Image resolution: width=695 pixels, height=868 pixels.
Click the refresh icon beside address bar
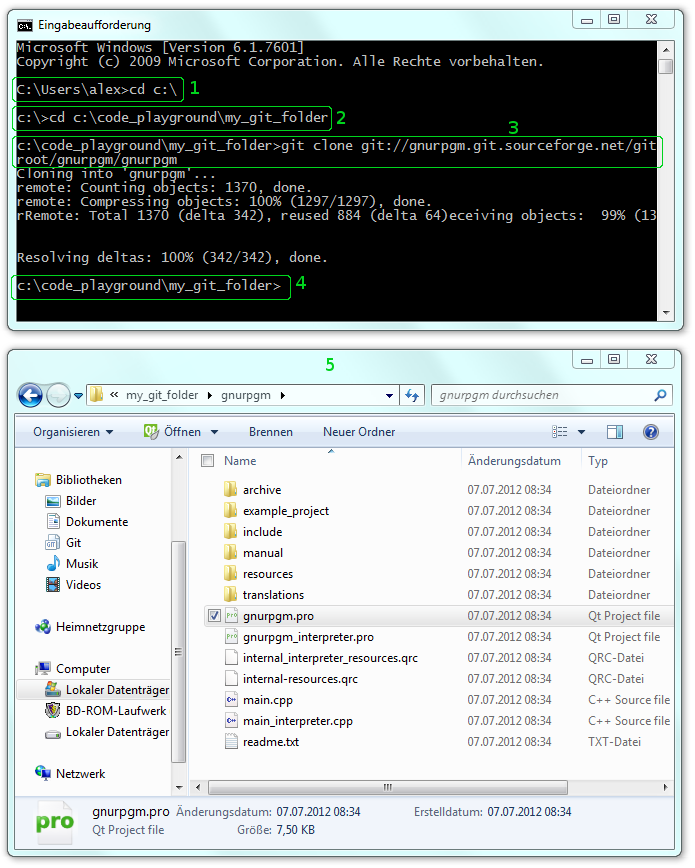(411, 396)
